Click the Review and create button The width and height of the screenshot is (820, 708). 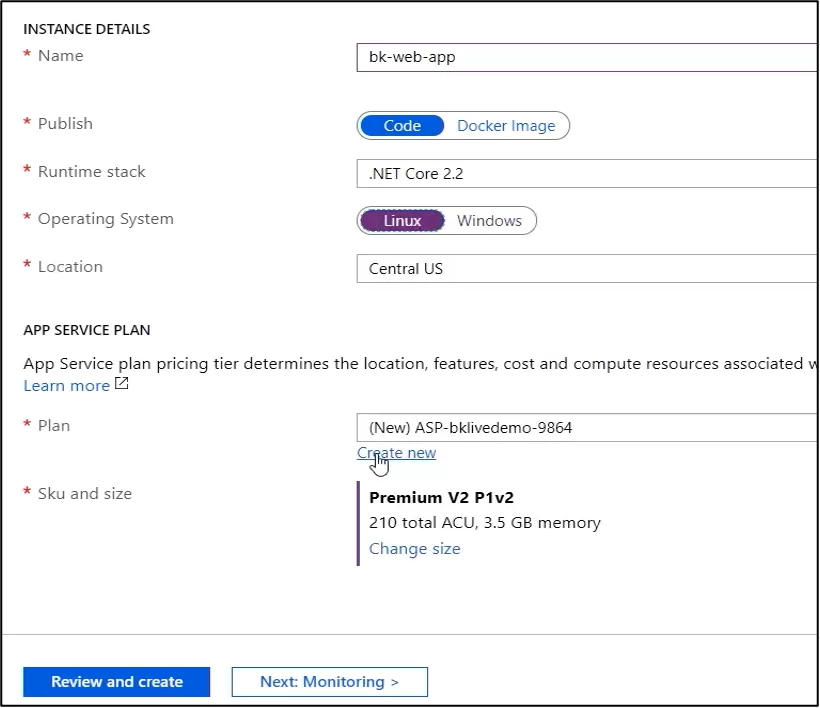click(x=117, y=682)
